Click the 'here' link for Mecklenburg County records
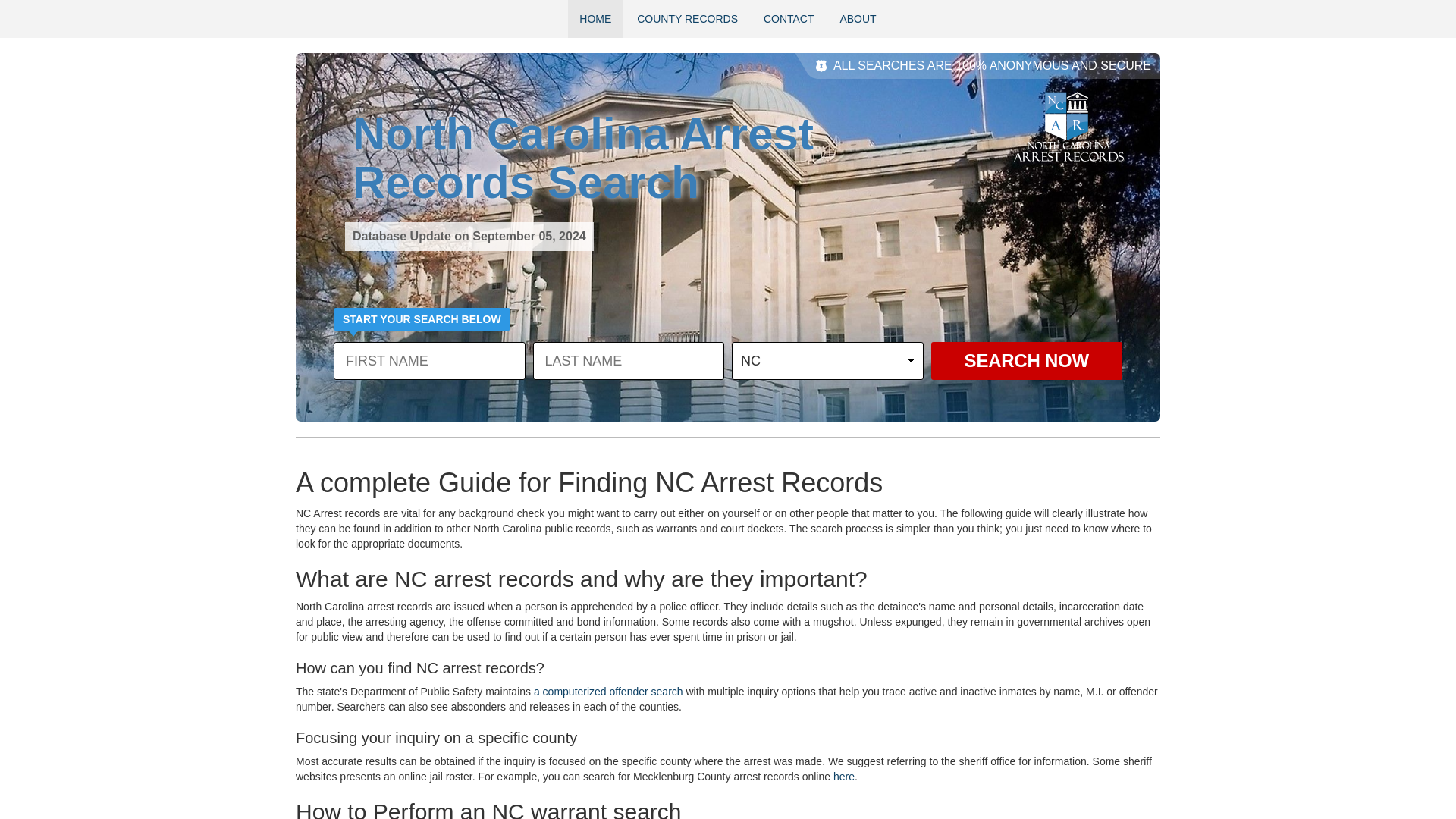Screen dimensions: 1456x819 (843, 776)
